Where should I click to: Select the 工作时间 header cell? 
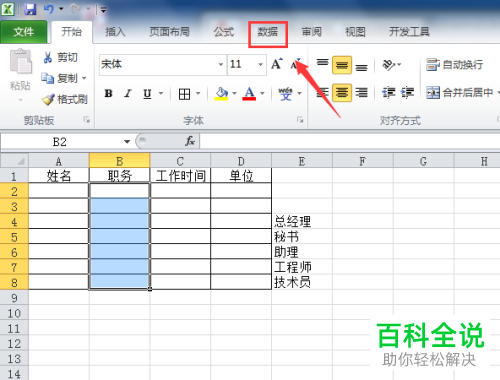(x=180, y=176)
